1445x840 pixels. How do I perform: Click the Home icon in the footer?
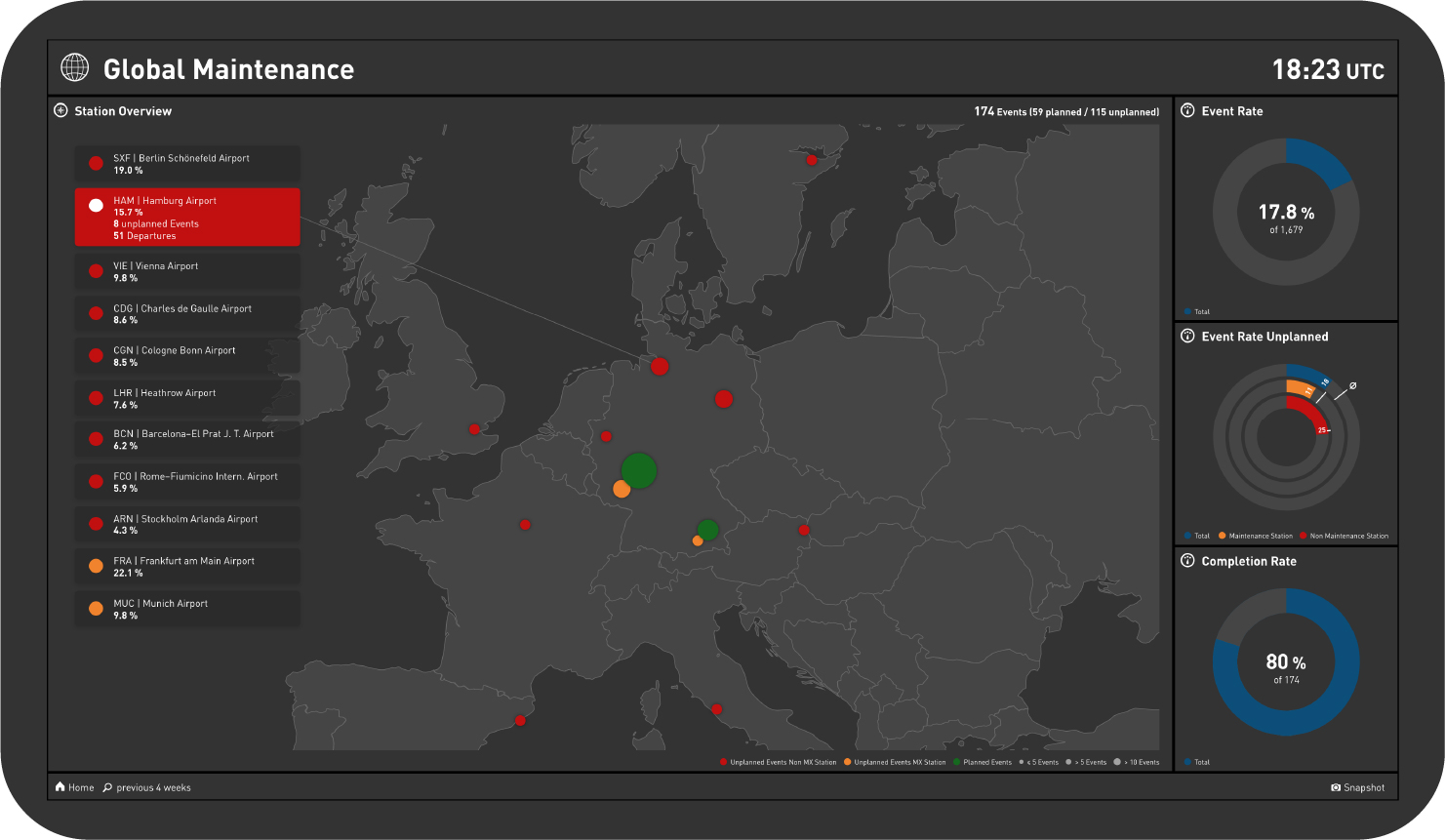click(x=60, y=787)
